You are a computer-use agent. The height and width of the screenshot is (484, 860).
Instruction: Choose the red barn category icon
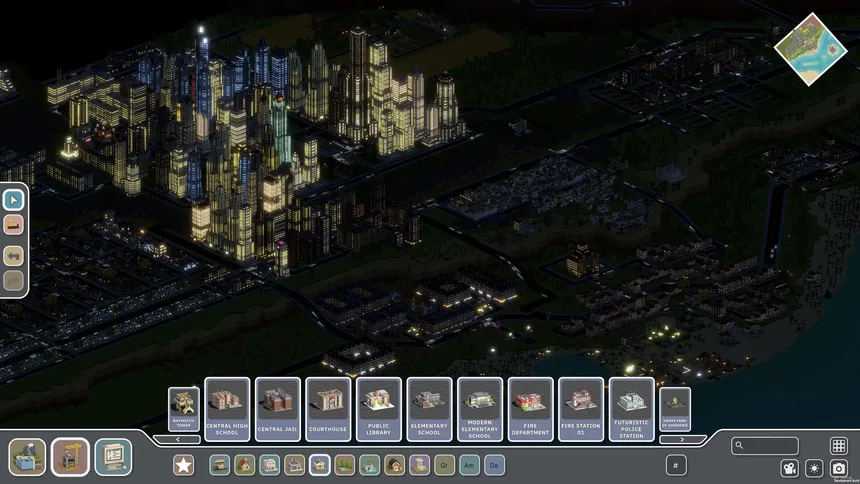[394, 465]
